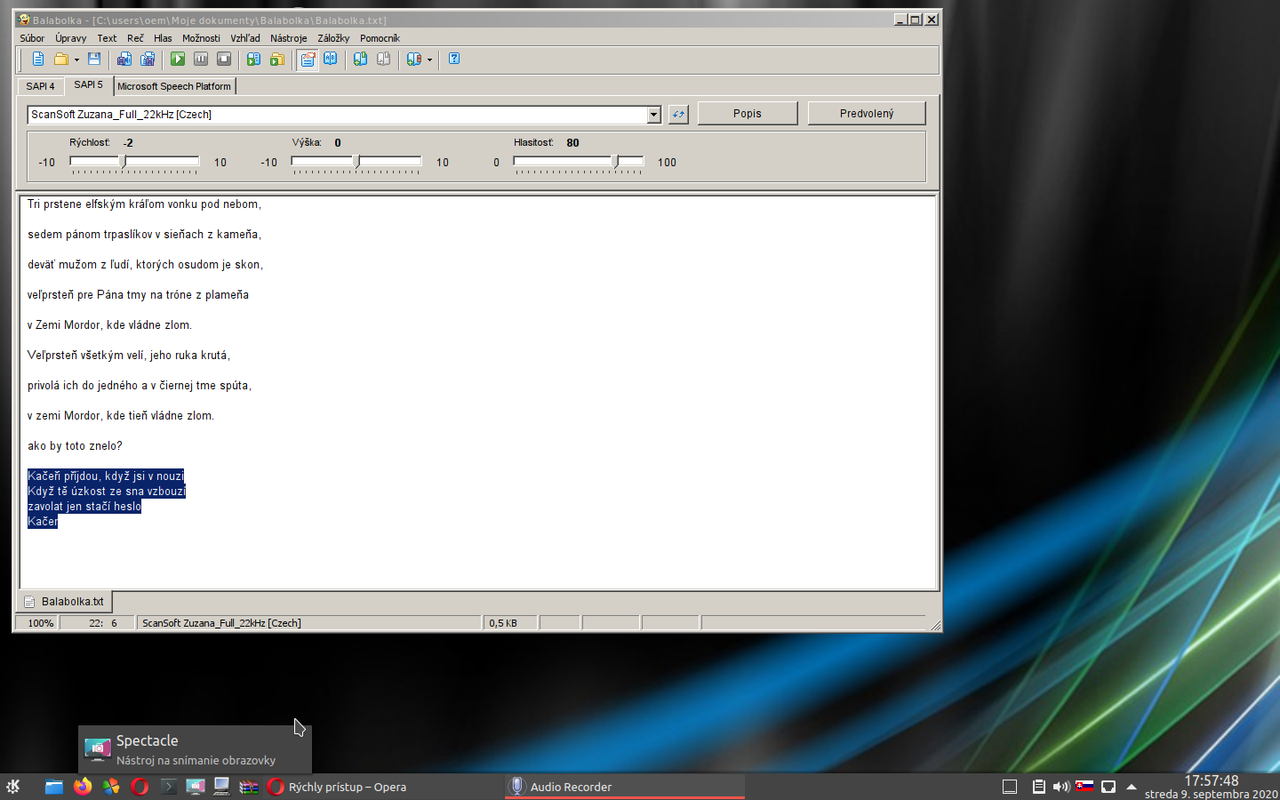Click the Predvolený button

(x=867, y=114)
